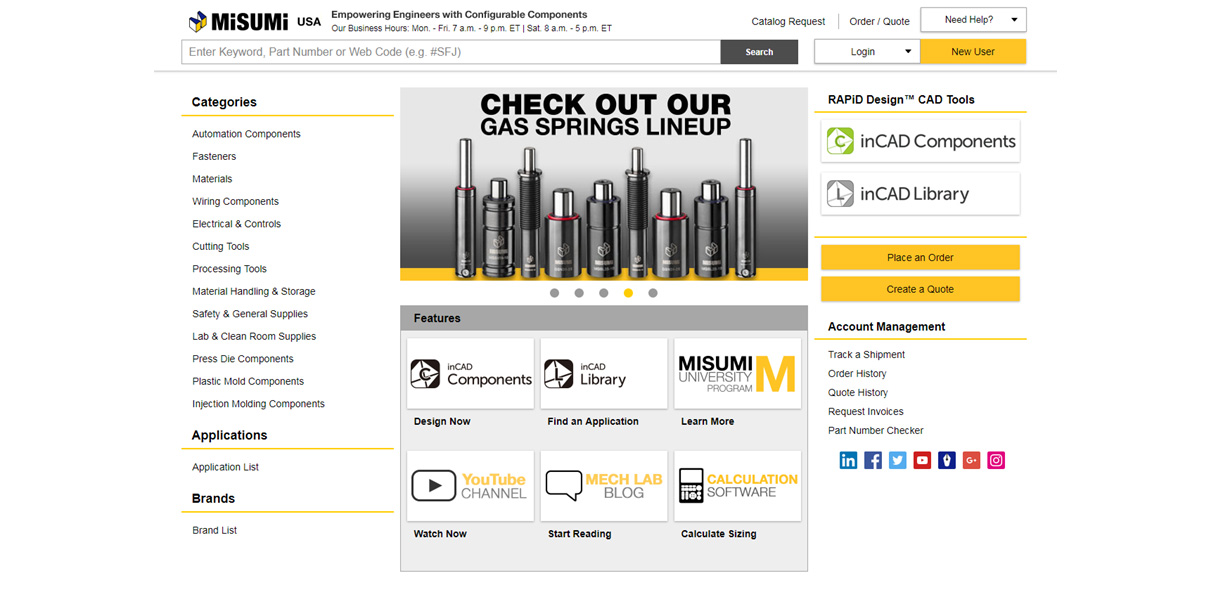Show the fifth banner slide dot
1212x604 pixels.
pos(653,293)
